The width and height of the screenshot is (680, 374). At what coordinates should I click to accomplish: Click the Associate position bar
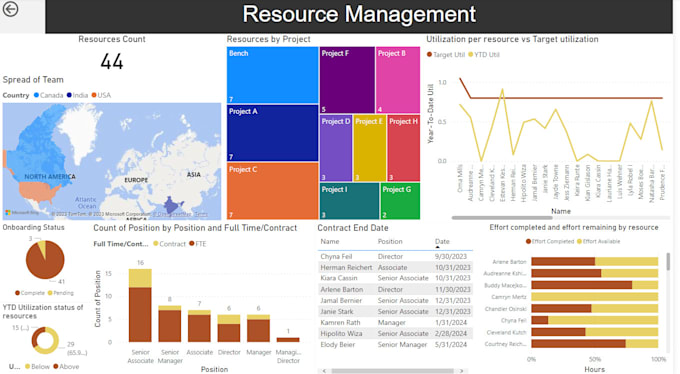tap(199, 326)
